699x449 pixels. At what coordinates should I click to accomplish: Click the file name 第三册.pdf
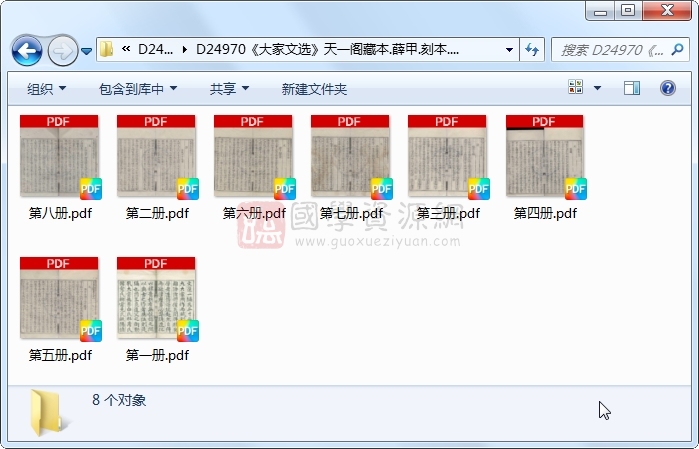tap(448, 213)
